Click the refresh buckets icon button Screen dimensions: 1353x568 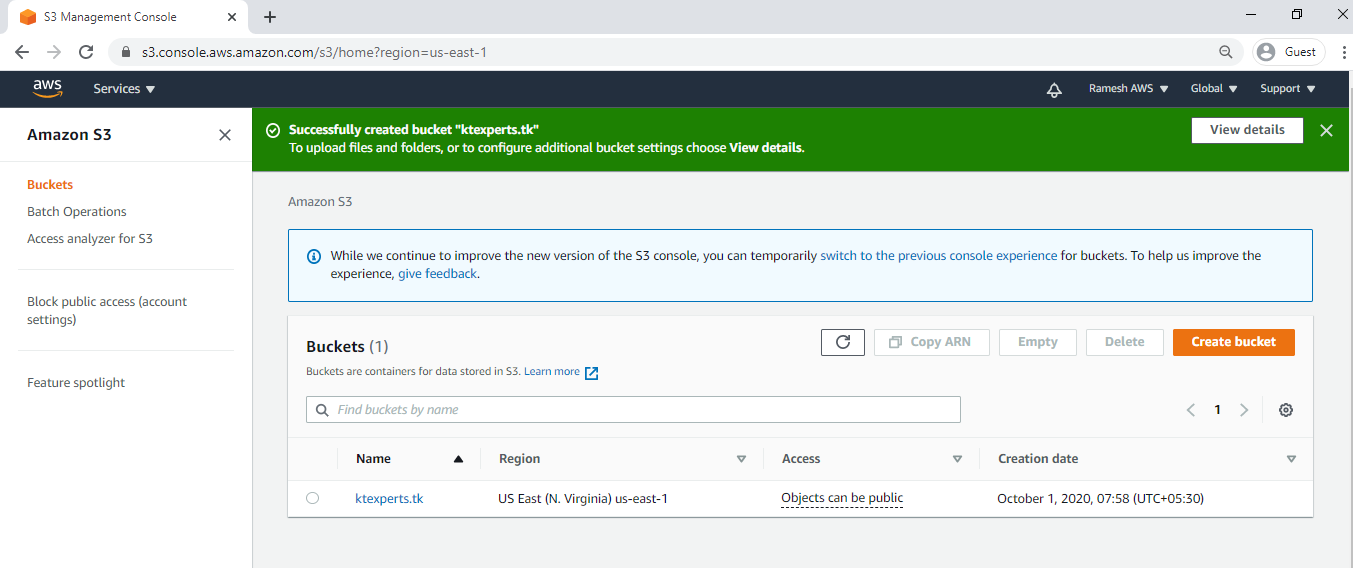pos(843,342)
